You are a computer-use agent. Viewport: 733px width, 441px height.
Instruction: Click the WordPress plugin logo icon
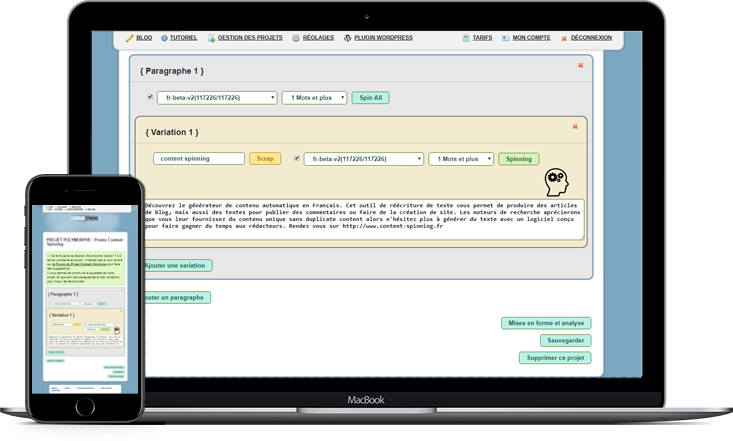347,38
